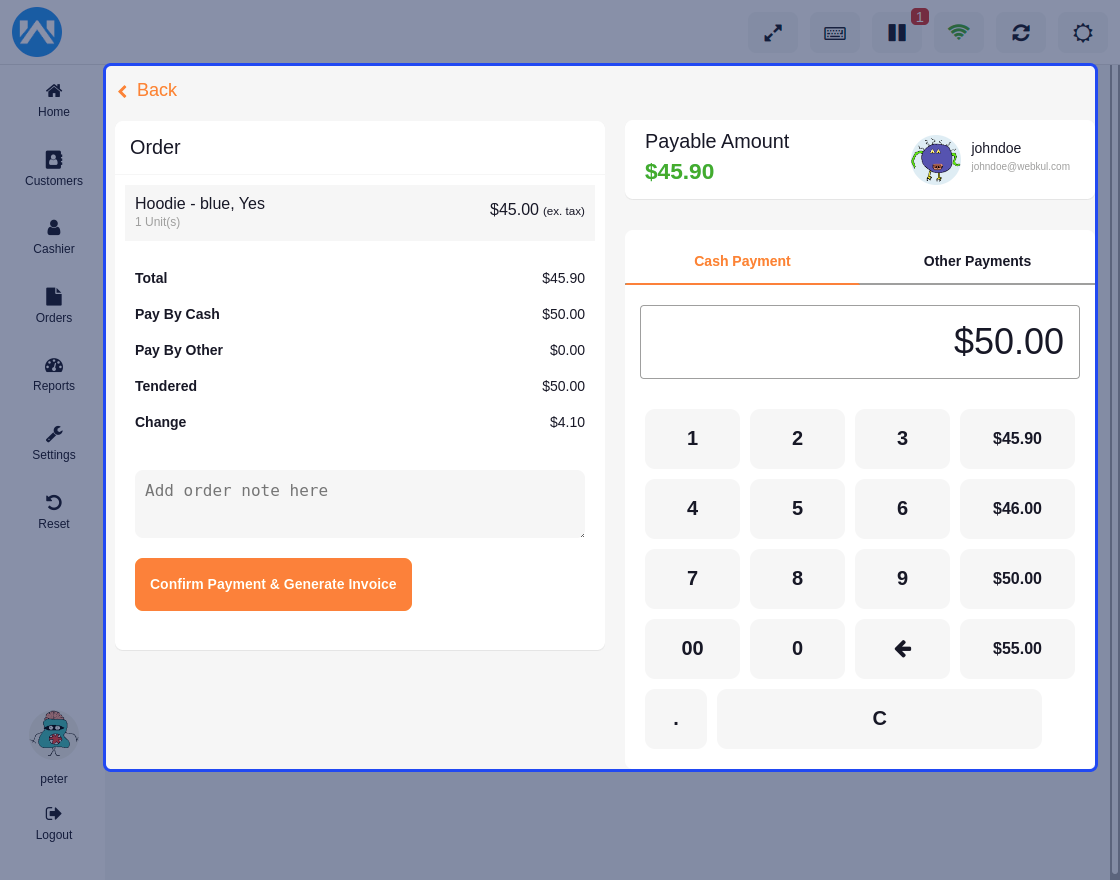Select the Cash Payment tab

click(x=742, y=261)
